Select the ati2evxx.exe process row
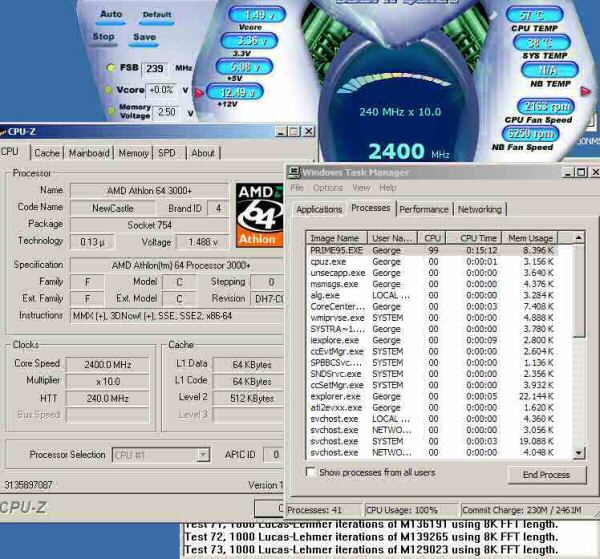600x559 pixels. tap(432, 408)
